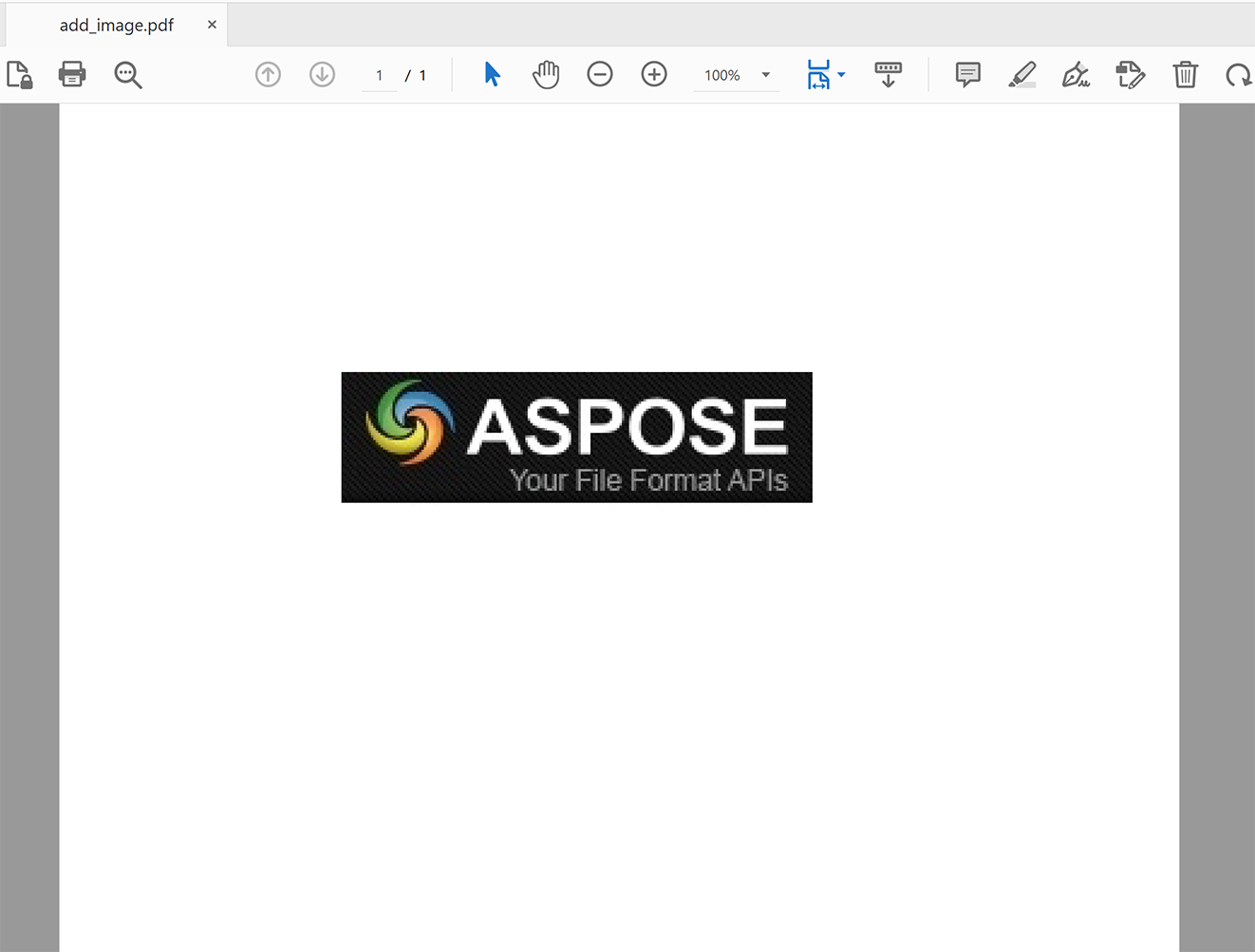Enable document protection via the lock icon
This screenshot has width=1255, height=952.
[x=19, y=74]
